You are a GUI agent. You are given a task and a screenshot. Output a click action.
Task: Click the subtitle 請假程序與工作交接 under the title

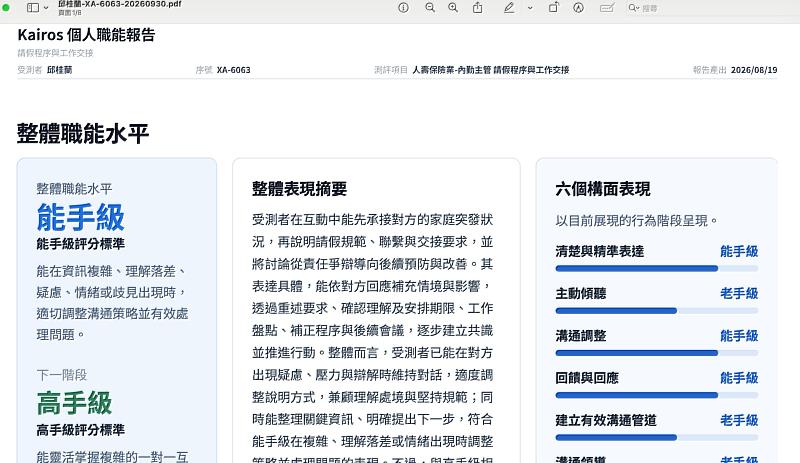click(x=55, y=53)
